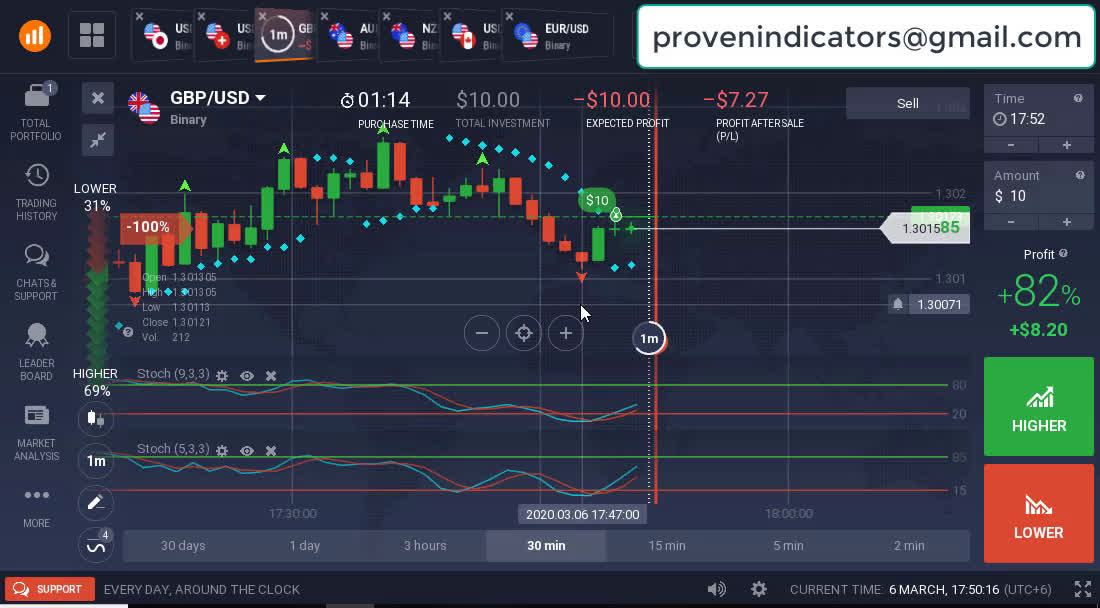This screenshot has width=1100, height=608.
Task: Click the grid layout icon
Action: click(x=92, y=37)
